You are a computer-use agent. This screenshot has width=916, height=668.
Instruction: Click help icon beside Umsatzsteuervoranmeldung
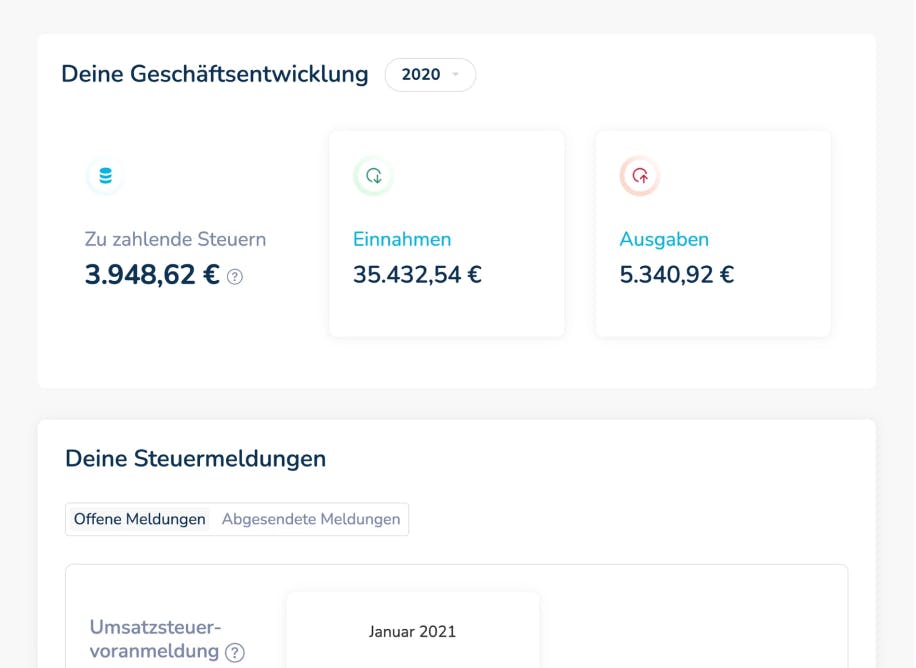point(235,652)
